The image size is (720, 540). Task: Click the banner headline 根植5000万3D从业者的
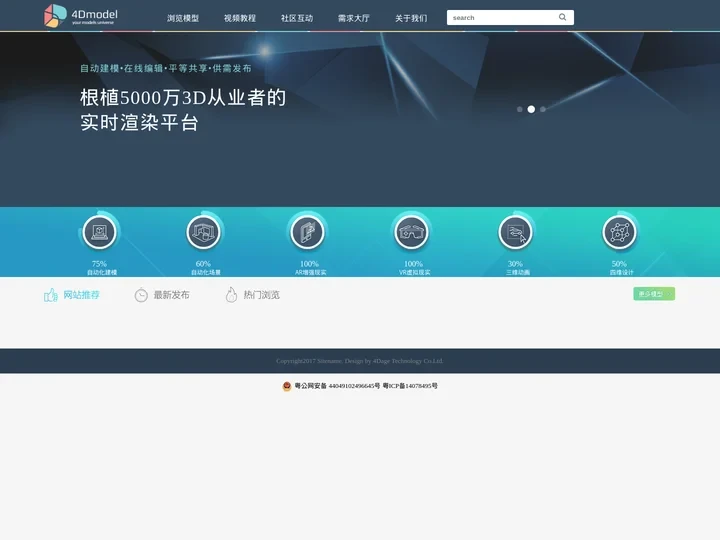pos(183,97)
